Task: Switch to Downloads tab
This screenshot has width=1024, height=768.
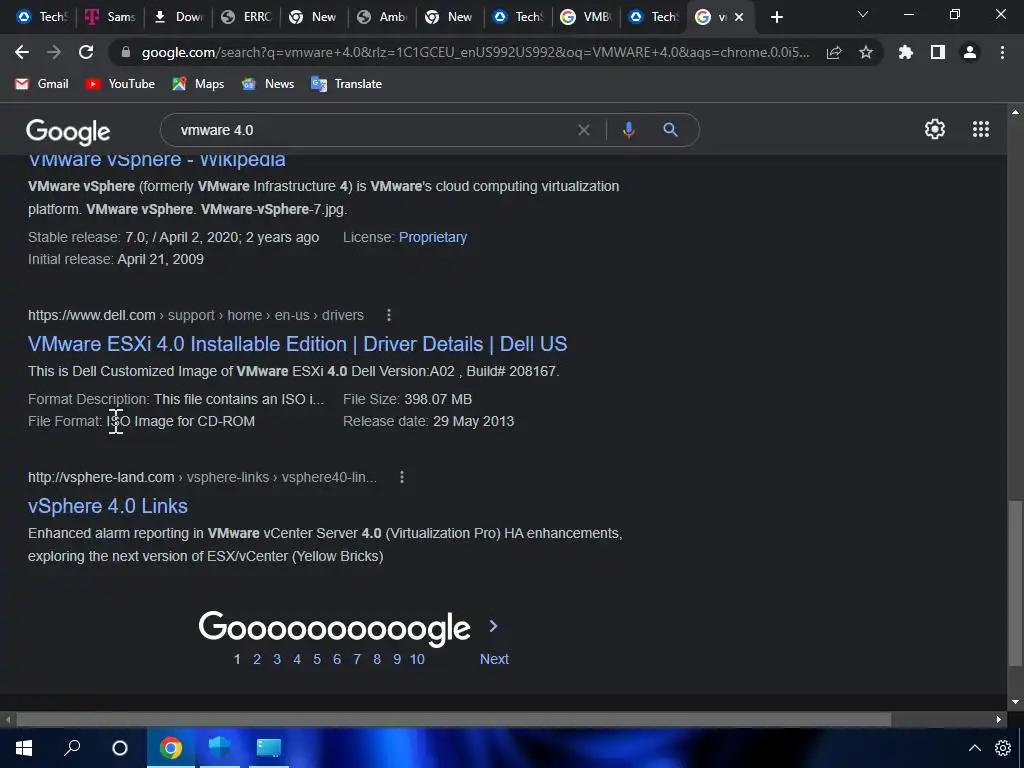Action: click(178, 17)
